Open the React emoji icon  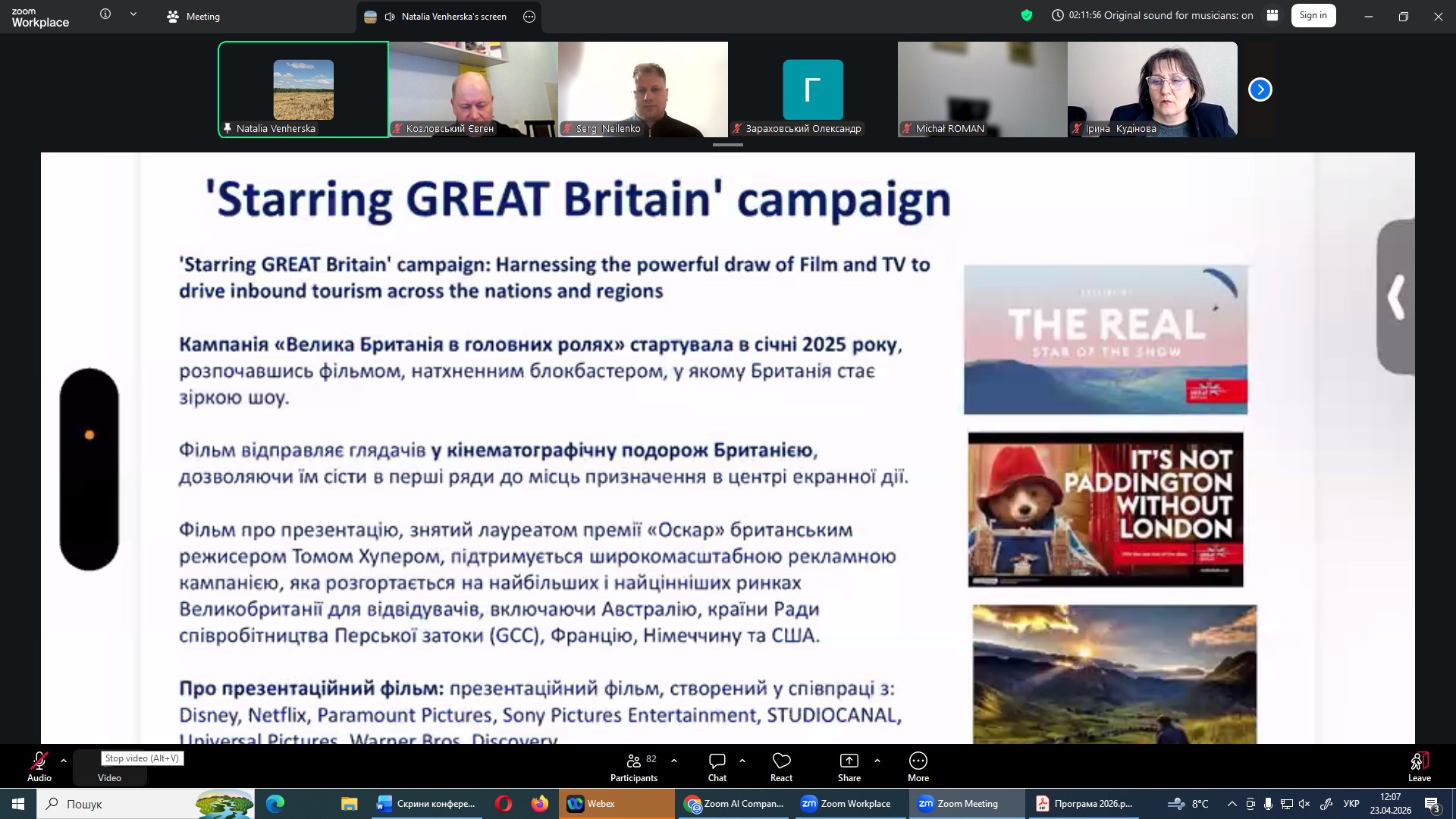point(781,761)
